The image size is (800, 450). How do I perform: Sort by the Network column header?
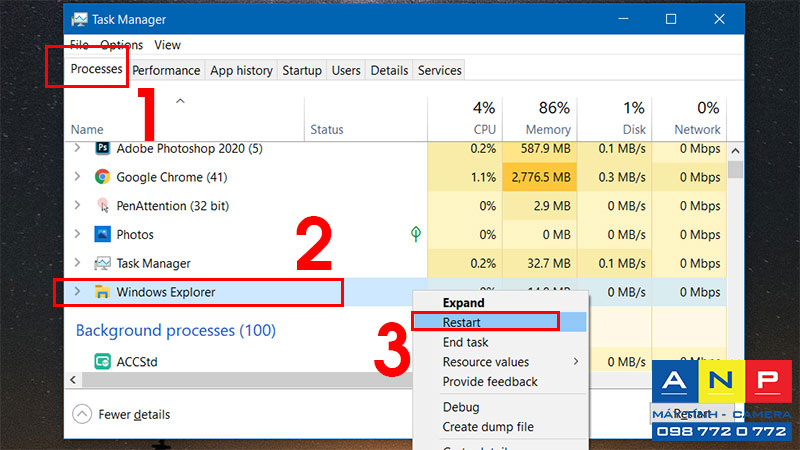(x=697, y=130)
